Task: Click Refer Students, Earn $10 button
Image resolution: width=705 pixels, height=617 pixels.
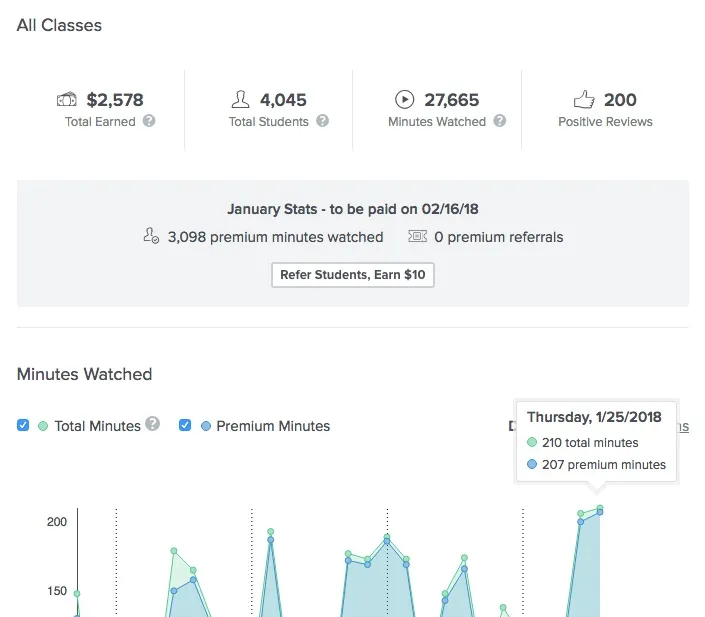Action: pyautogui.click(x=352, y=275)
